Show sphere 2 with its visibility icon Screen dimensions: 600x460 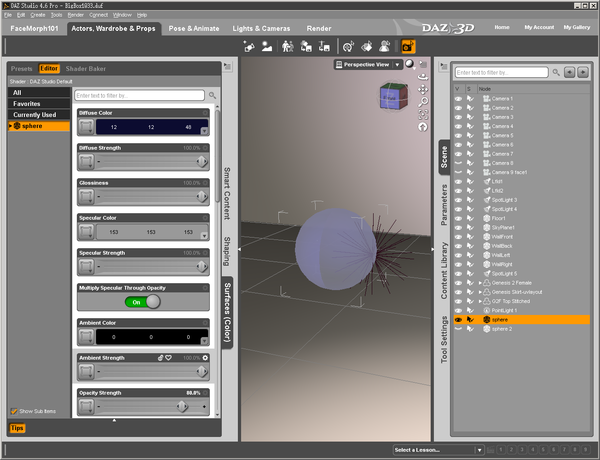458,329
